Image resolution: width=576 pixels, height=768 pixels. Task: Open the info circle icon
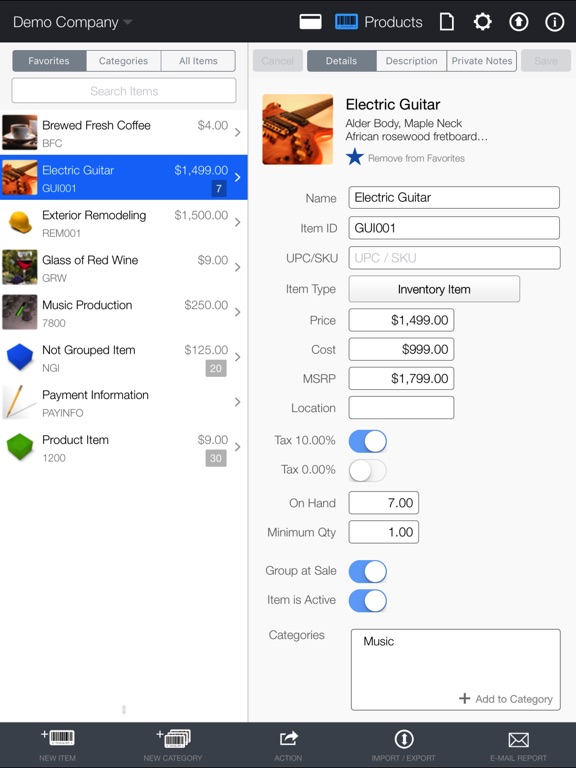click(x=554, y=22)
